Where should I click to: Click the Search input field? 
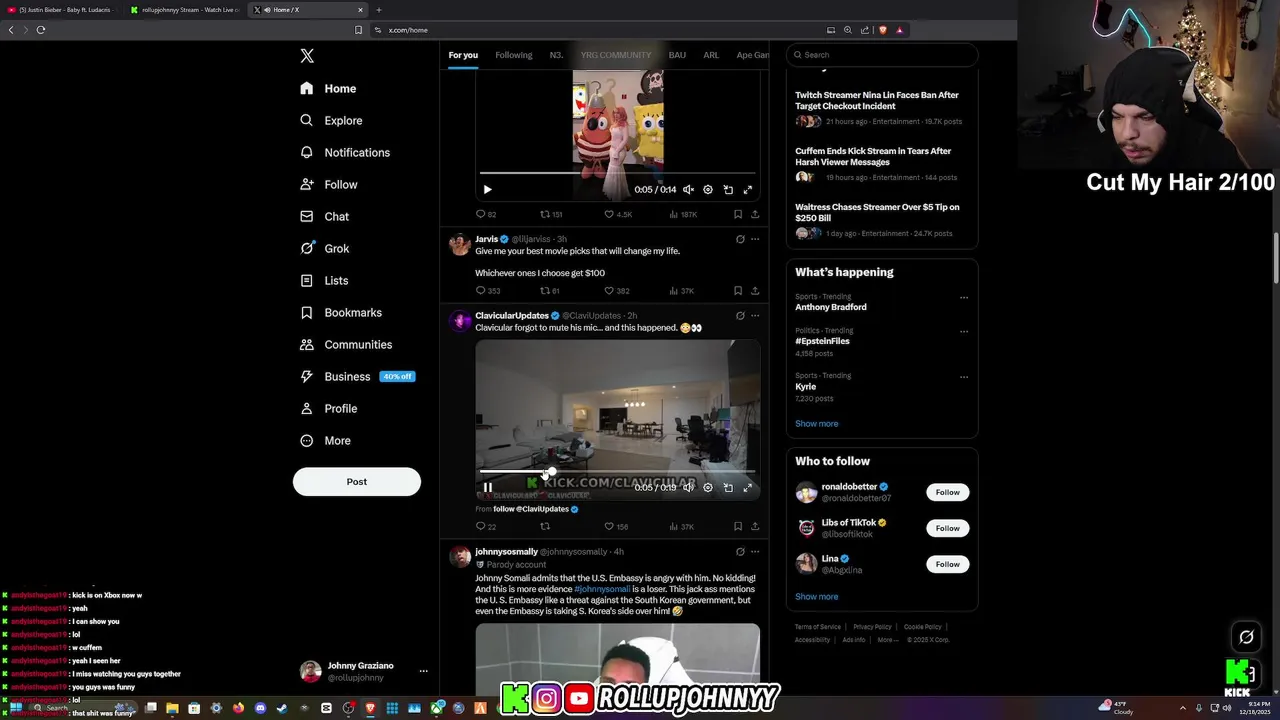(882, 55)
